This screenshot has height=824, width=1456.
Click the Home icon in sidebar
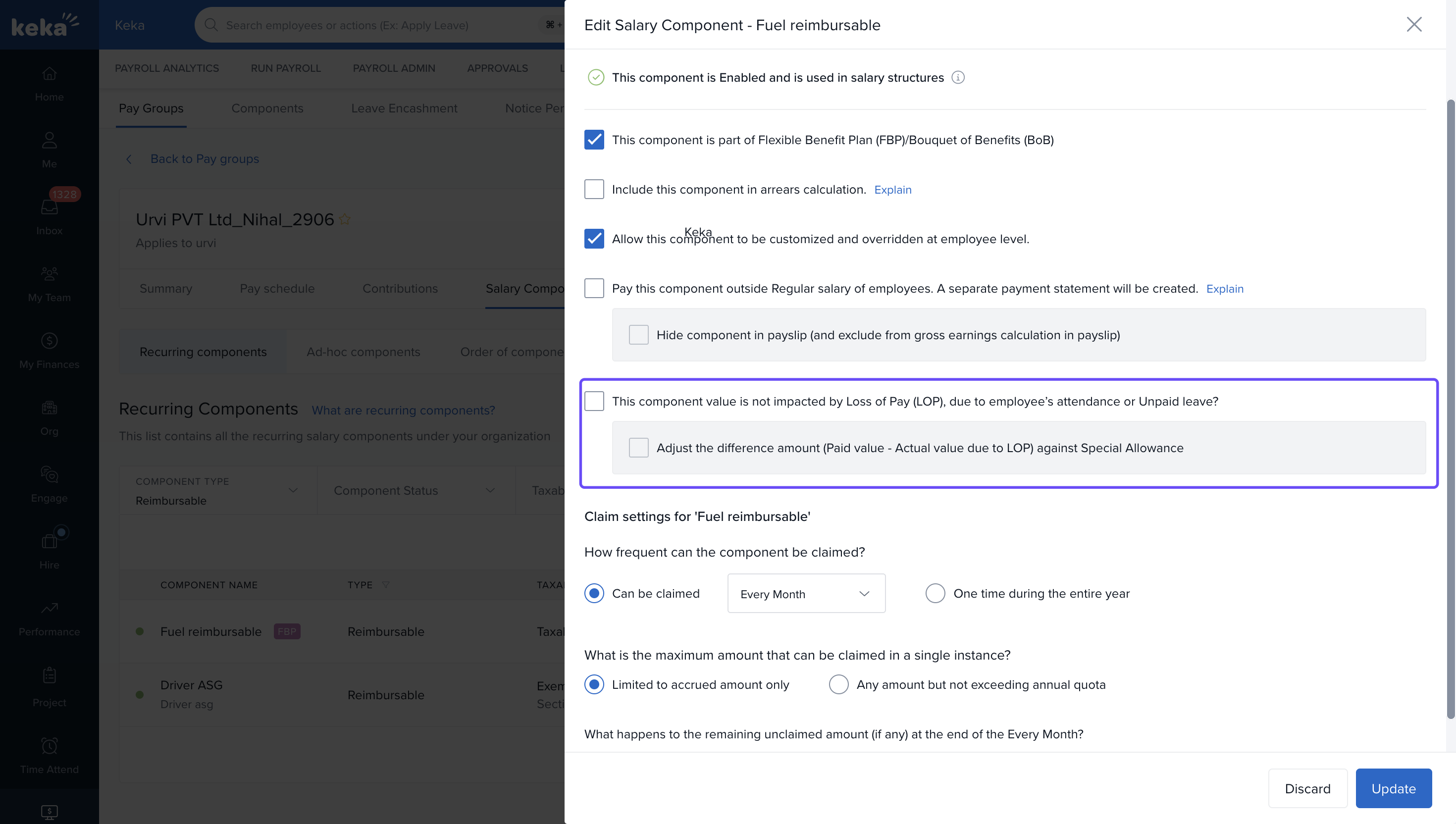(x=49, y=74)
